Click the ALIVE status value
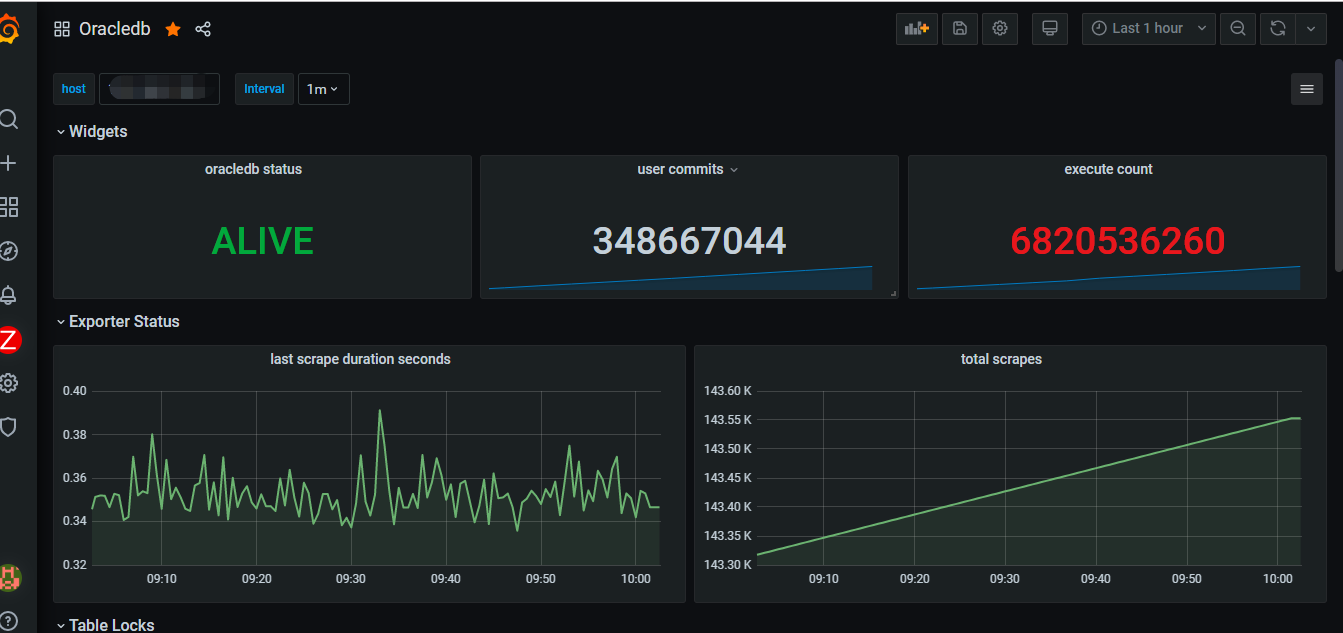This screenshot has width=1343, height=633. click(x=263, y=241)
